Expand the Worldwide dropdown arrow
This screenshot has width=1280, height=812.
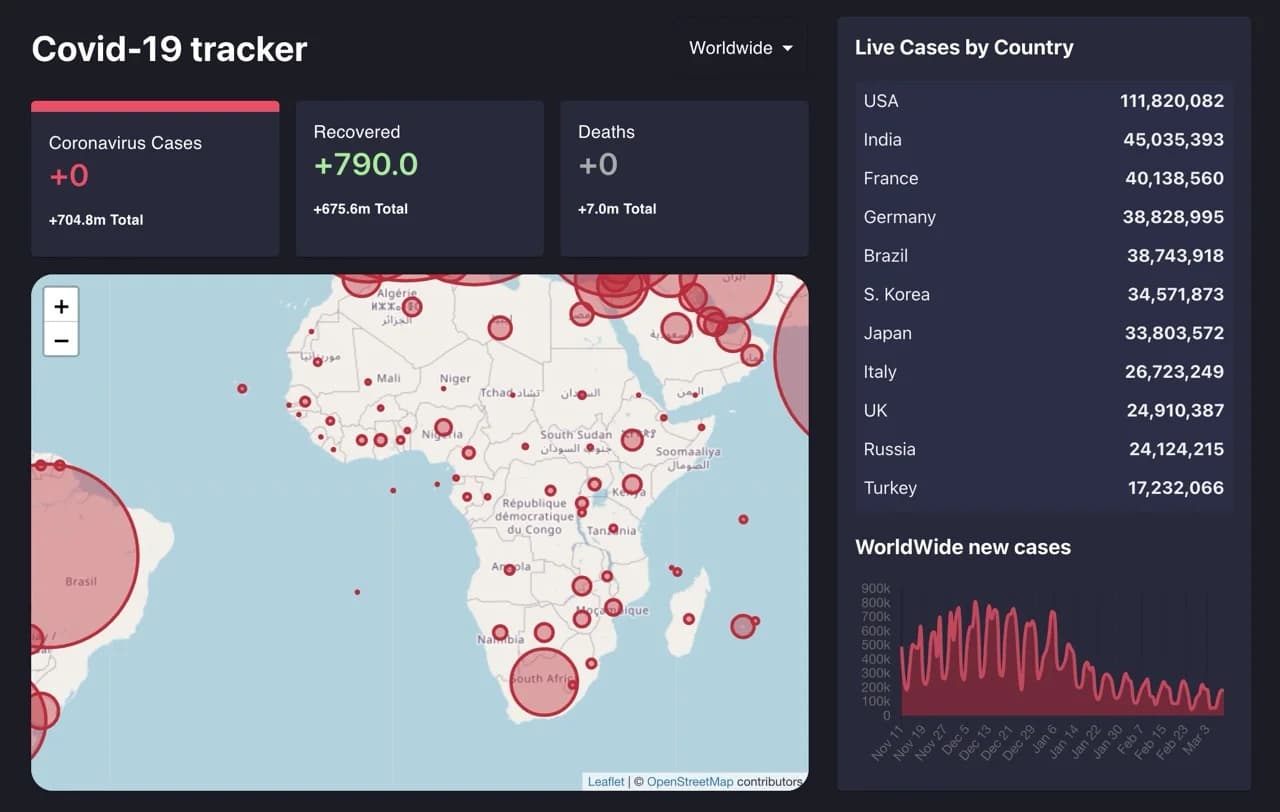click(789, 47)
